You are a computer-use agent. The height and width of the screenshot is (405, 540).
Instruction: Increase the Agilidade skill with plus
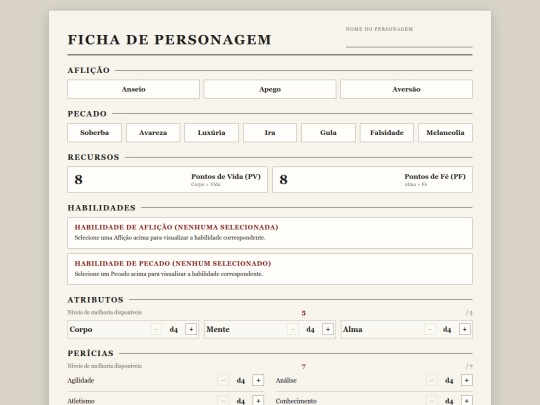click(x=258, y=380)
